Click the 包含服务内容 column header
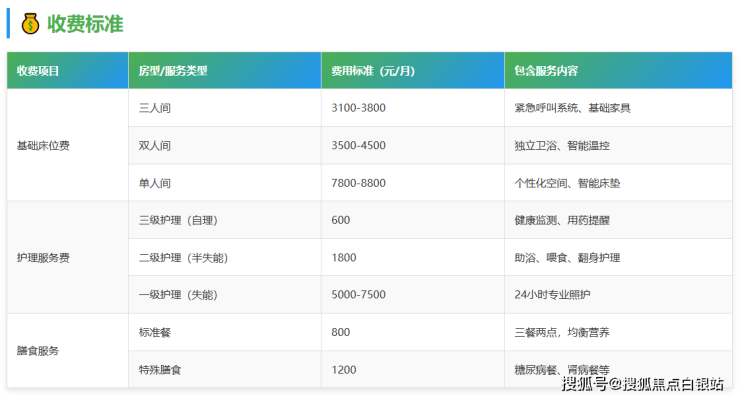Viewport: 740px width, 400px height. (545, 71)
